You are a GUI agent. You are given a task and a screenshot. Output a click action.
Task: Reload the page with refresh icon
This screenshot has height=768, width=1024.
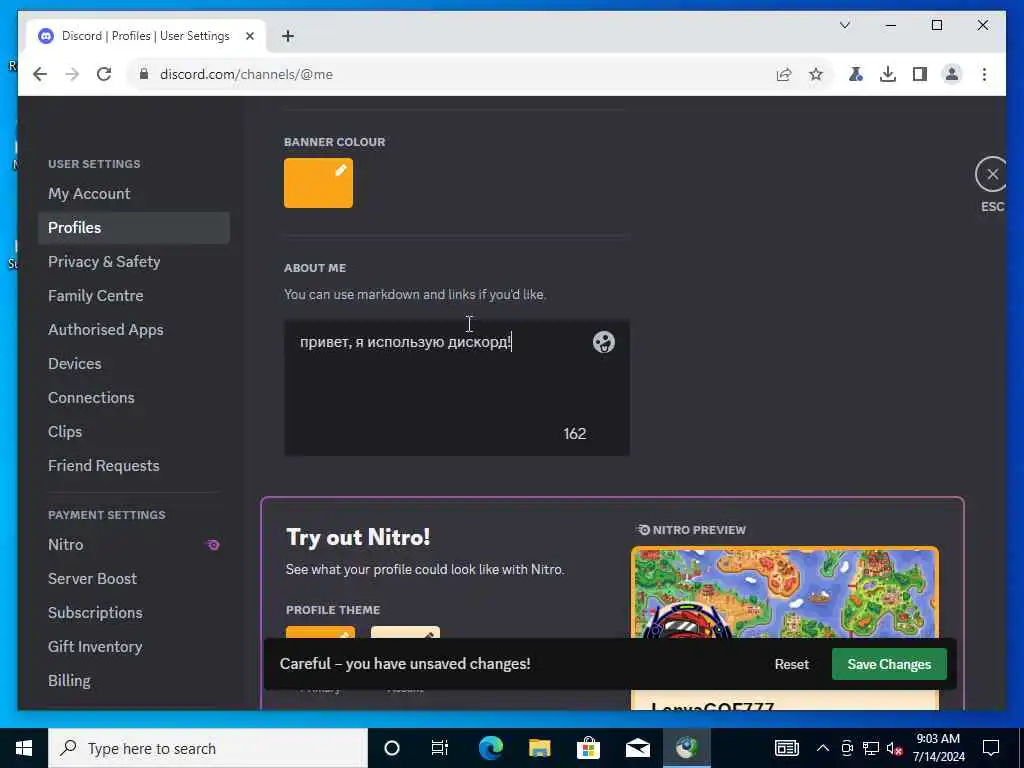click(x=104, y=74)
